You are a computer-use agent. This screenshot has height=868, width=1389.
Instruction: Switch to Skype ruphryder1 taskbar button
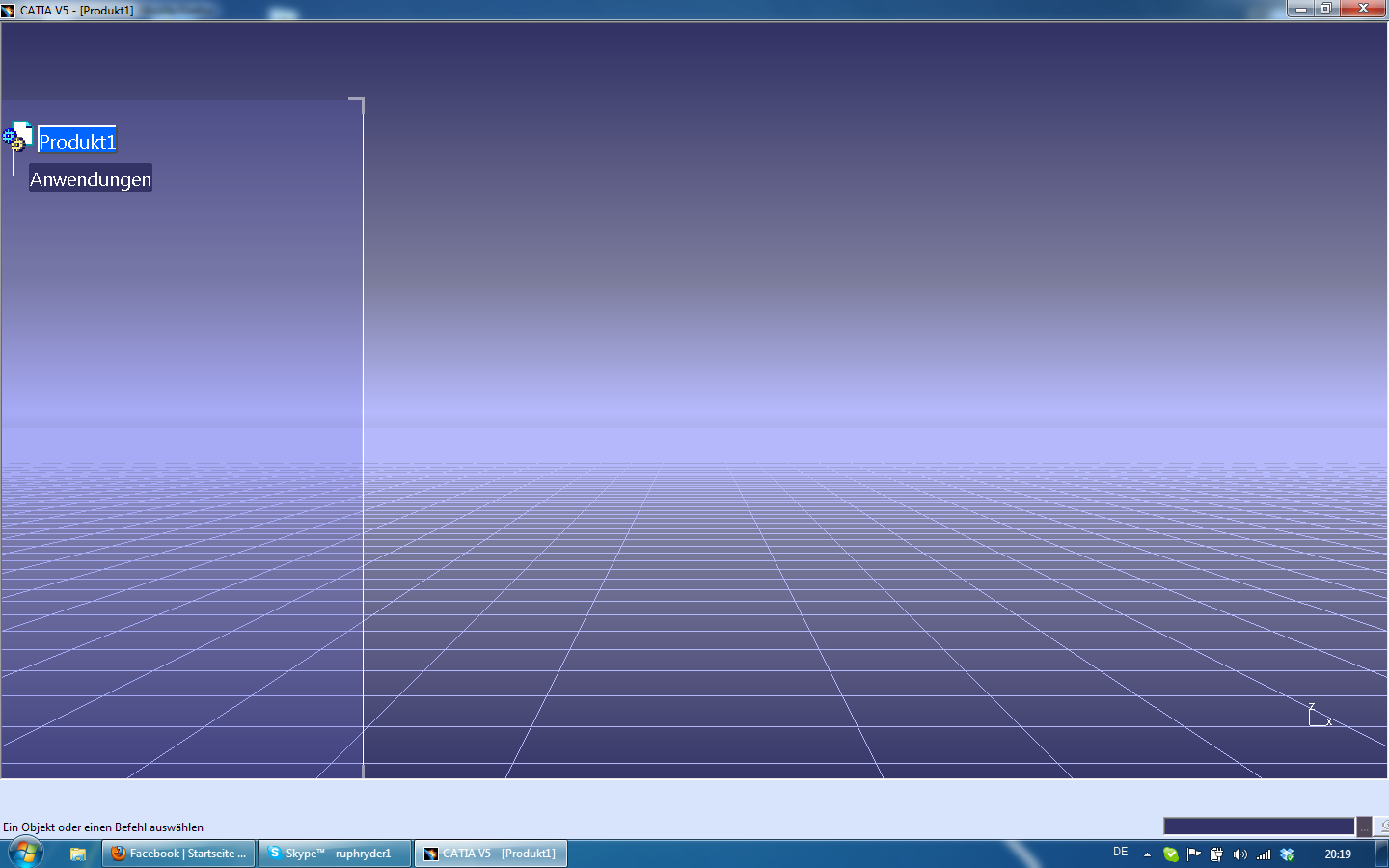tap(335, 854)
